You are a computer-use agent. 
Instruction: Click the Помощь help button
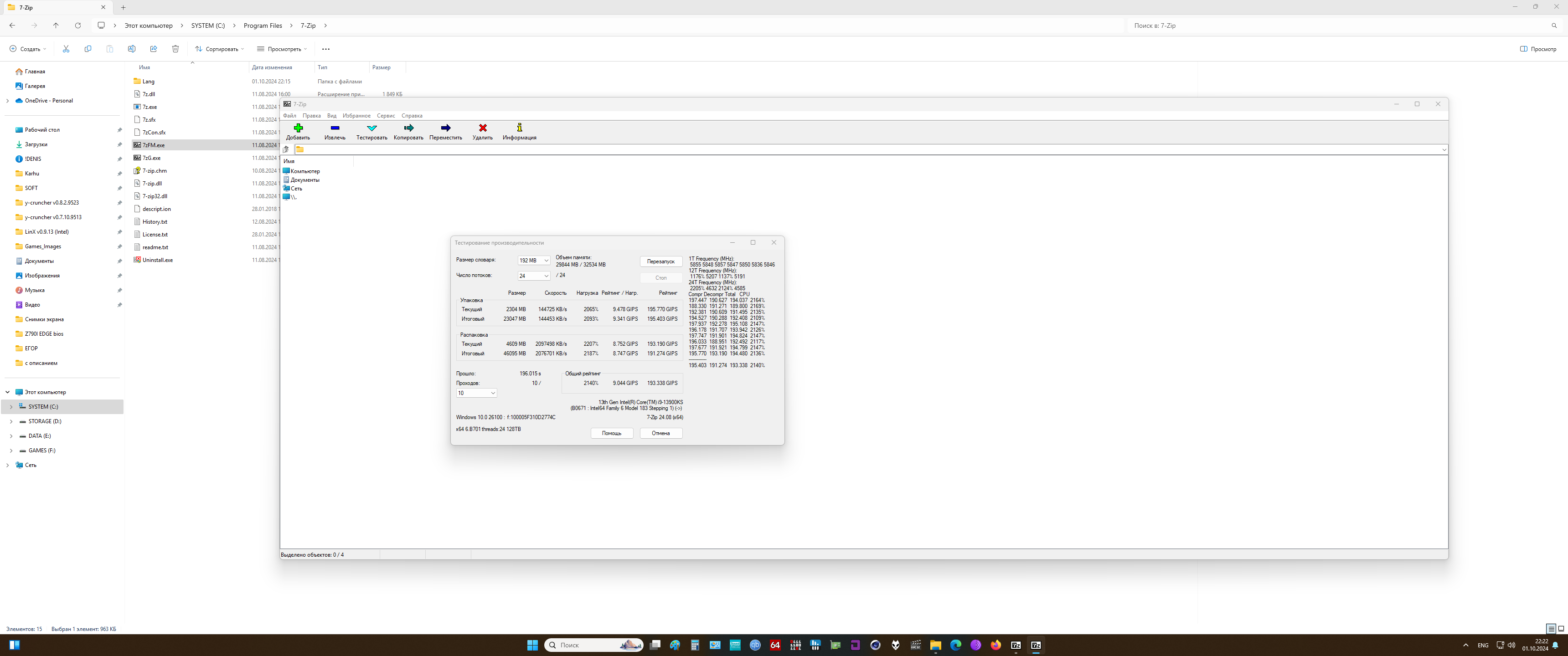(611, 433)
